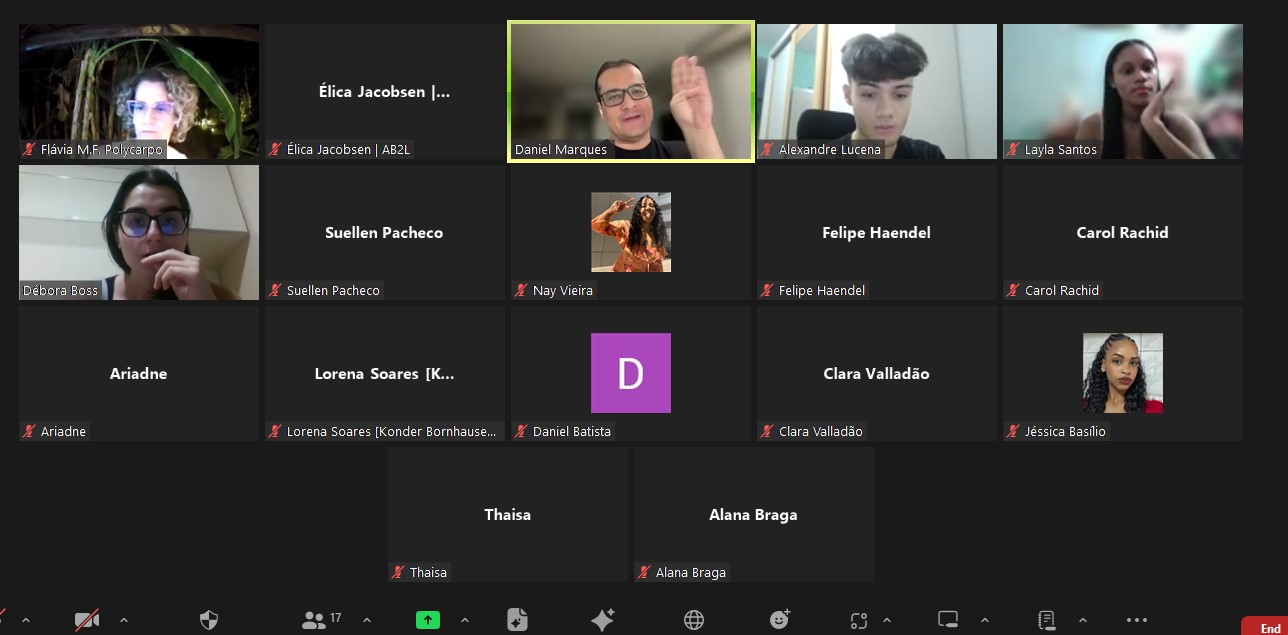Expand notes options chevron
Image resolution: width=1288 pixels, height=635 pixels.
(x=1083, y=620)
